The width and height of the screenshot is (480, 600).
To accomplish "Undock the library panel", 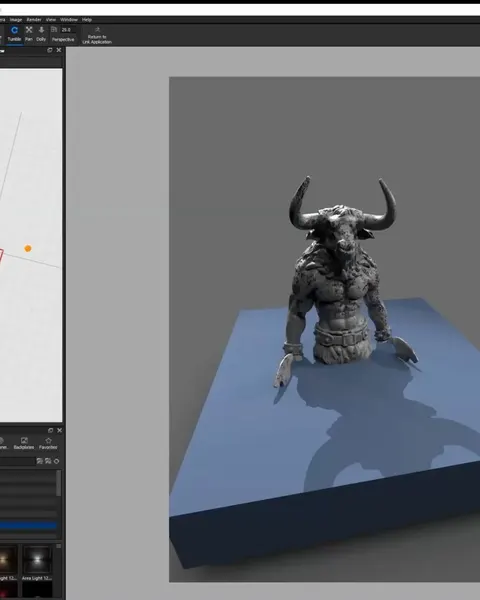I will tap(50, 430).
